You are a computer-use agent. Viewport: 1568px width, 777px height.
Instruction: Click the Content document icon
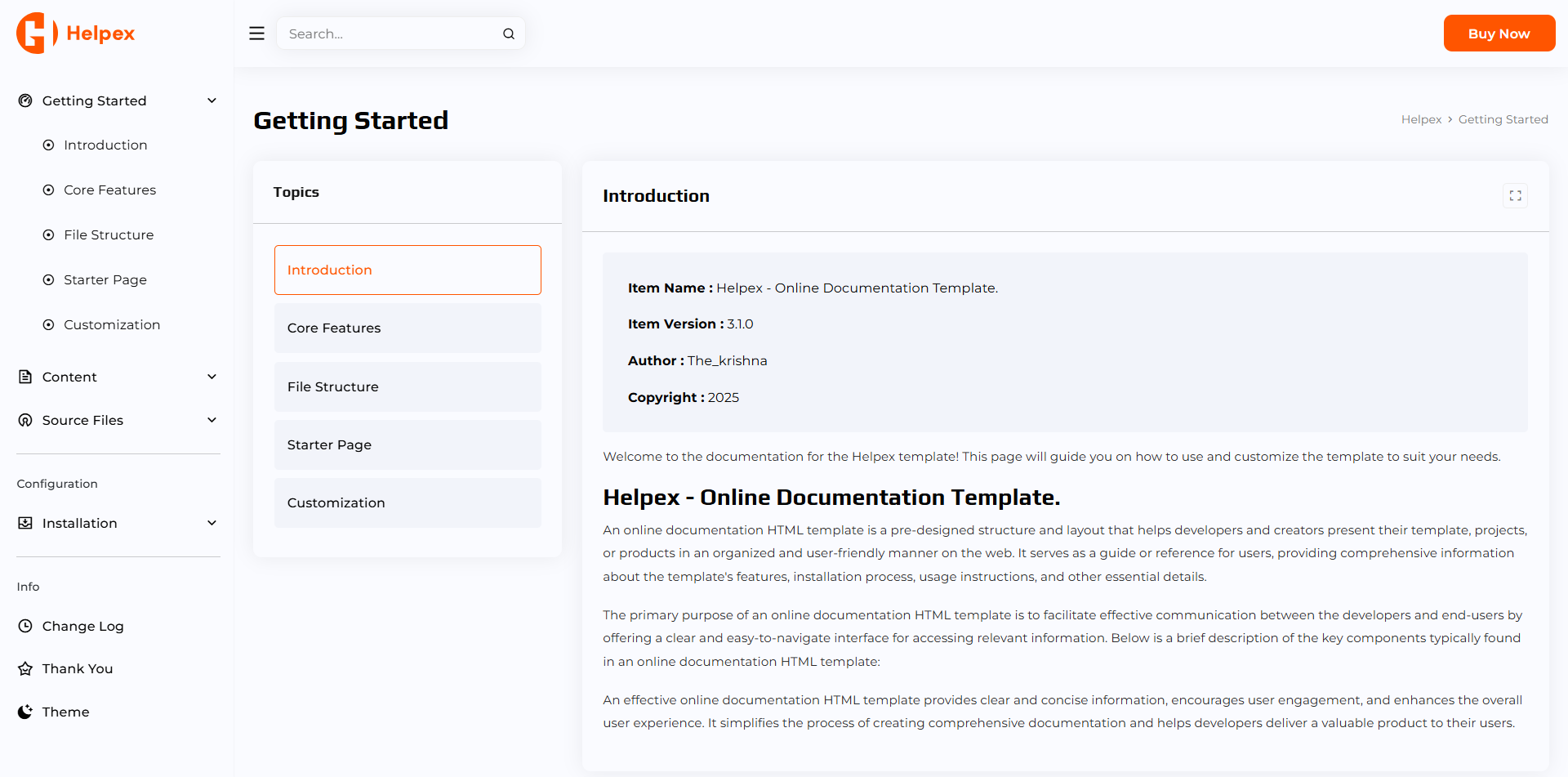click(25, 377)
